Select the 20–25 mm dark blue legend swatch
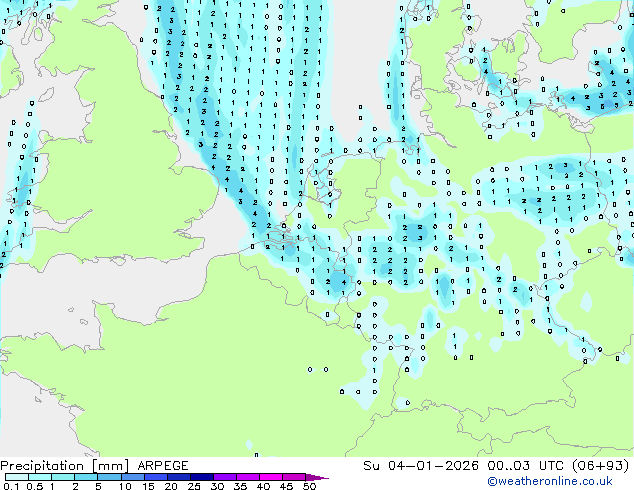 tap(178, 477)
